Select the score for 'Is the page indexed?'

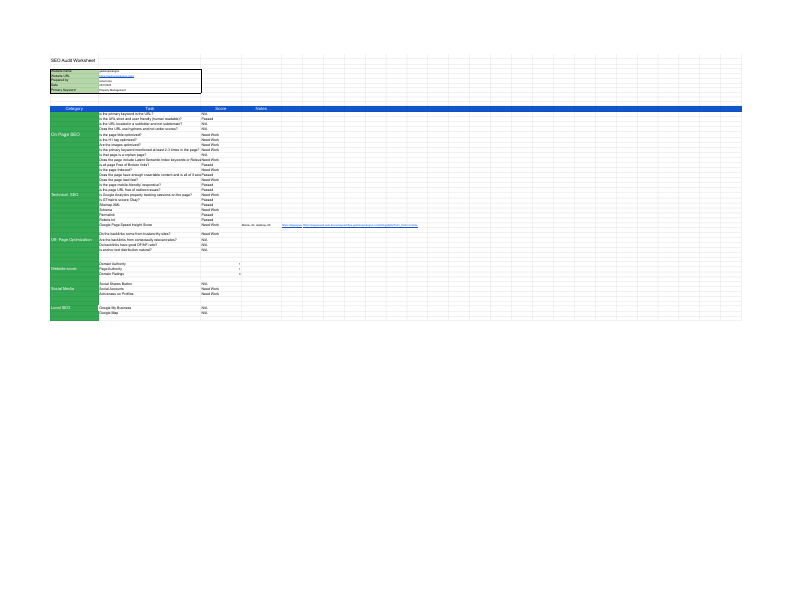(x=221, y=170)
